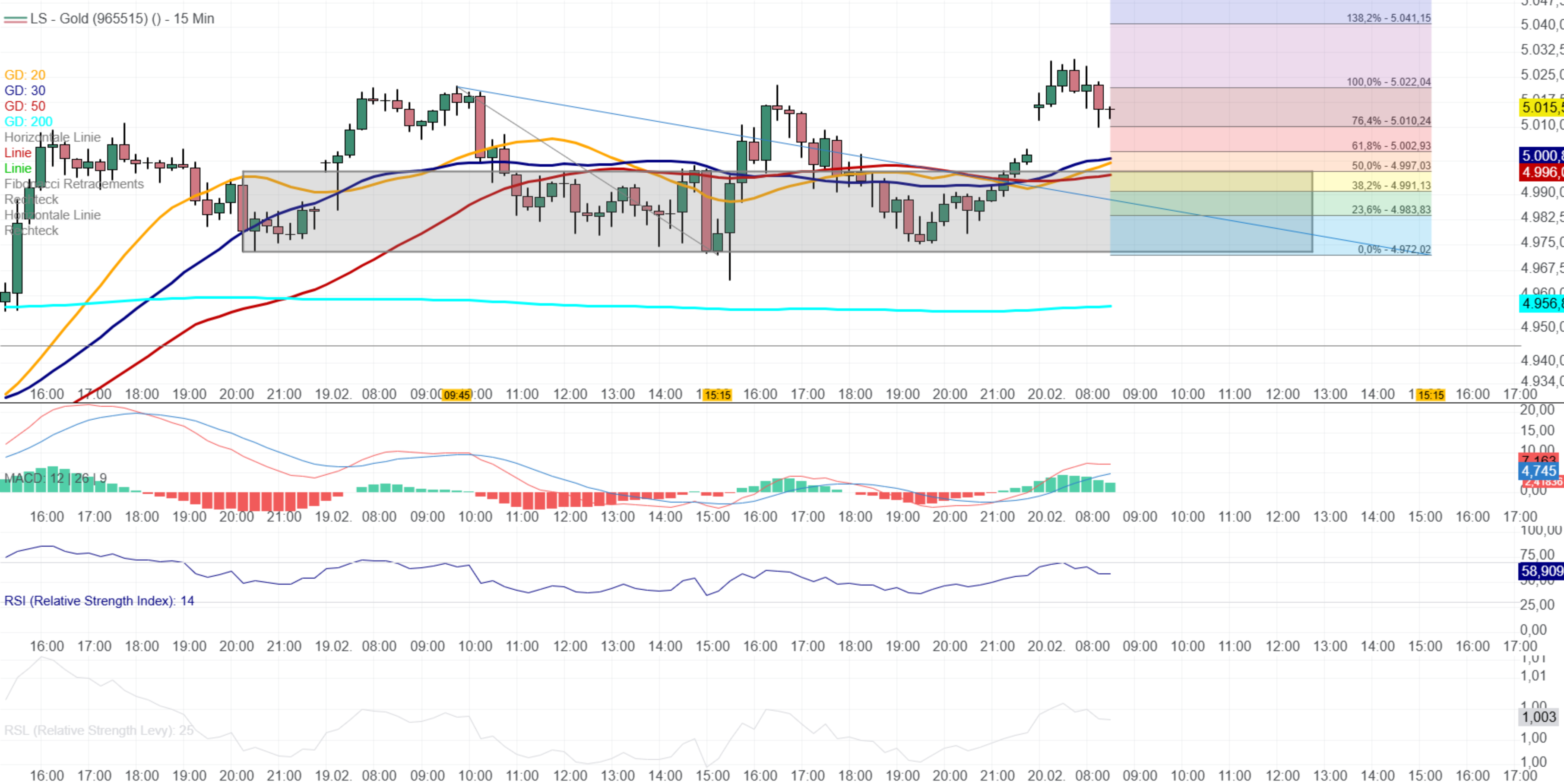Image resolution: width=1564 pixels, height=784 pixels.
Task: Click the blue 4,745 MACD value tag
Action: point(1539,471)
